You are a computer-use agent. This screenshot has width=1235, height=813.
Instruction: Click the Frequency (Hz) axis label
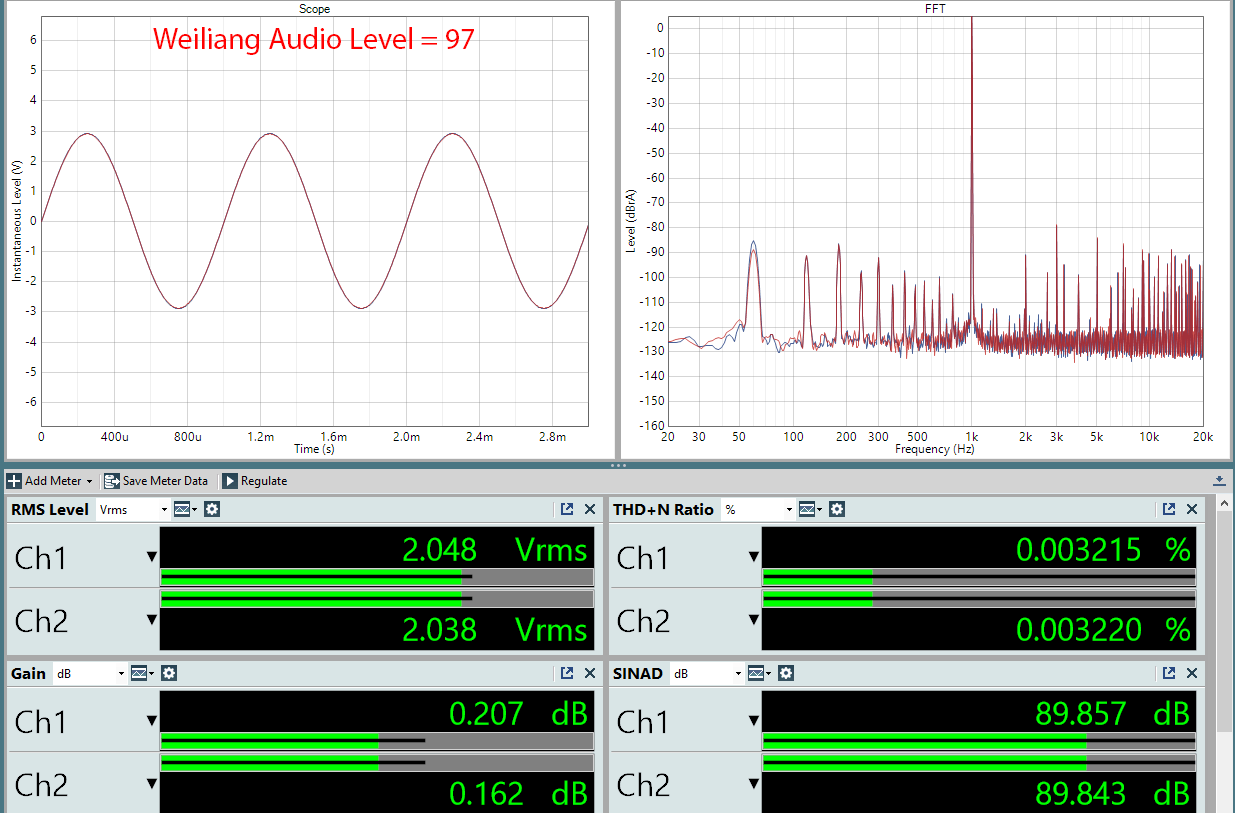[934, 450]
